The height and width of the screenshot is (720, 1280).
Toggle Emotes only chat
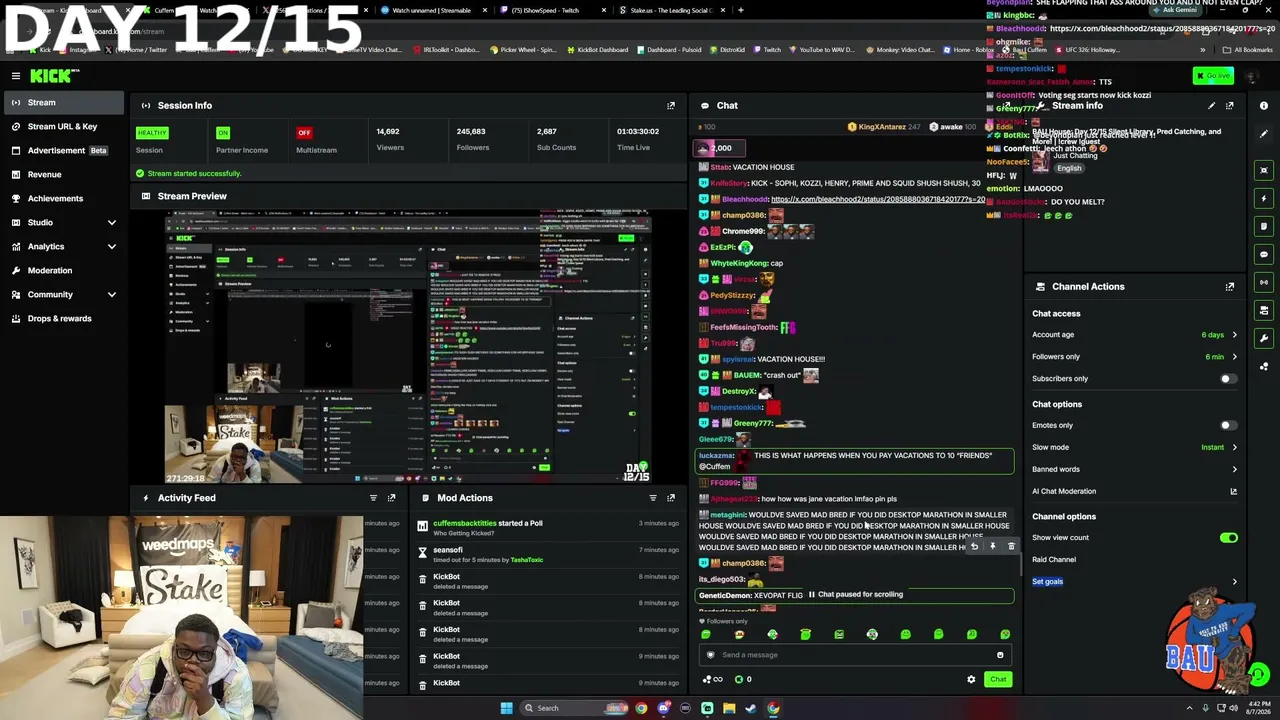[x=1228, y=425]
